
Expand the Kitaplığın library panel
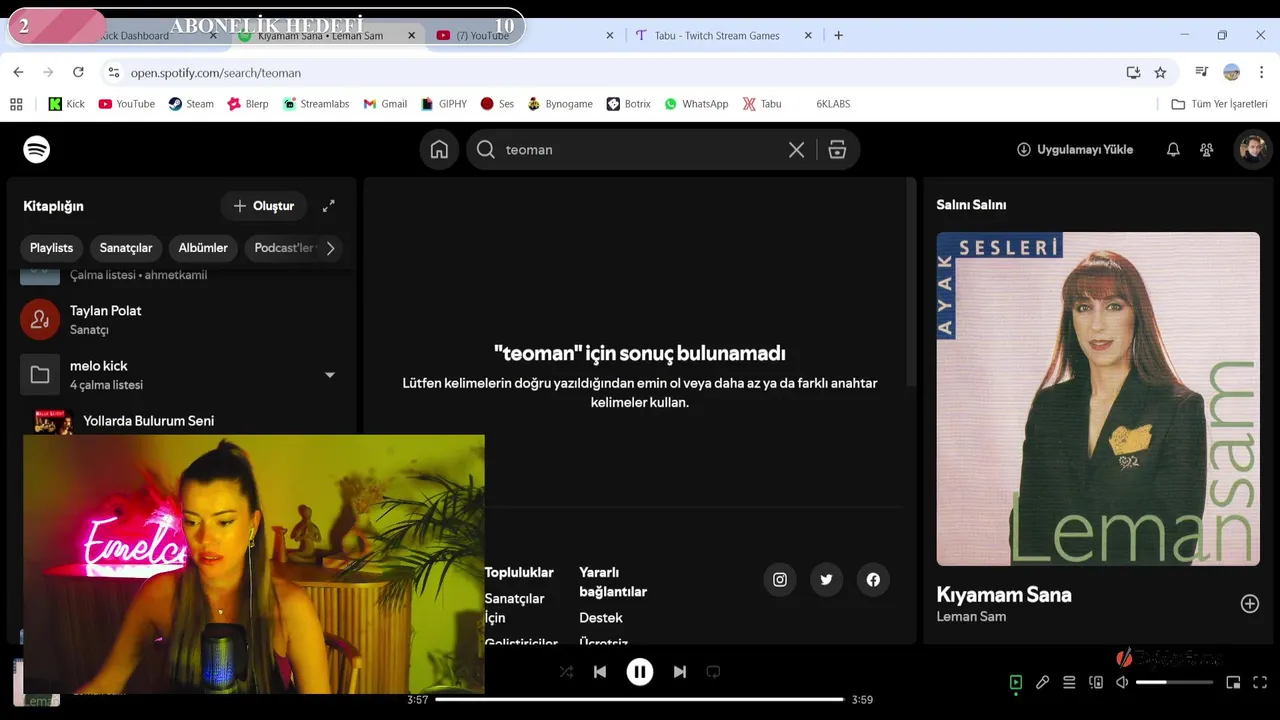point(328,206)
